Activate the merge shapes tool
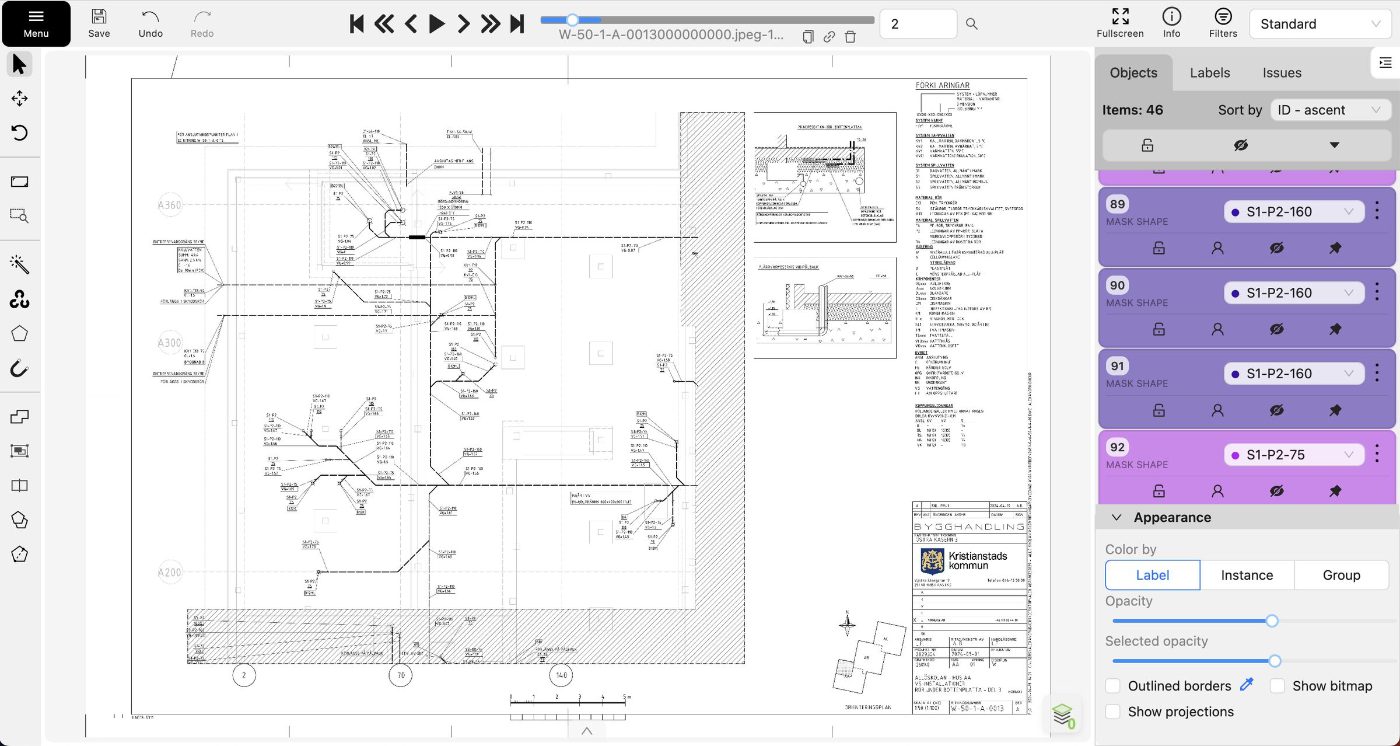Image resolution: width=1400 pixels, height=746 pixels. pos(19,417)
